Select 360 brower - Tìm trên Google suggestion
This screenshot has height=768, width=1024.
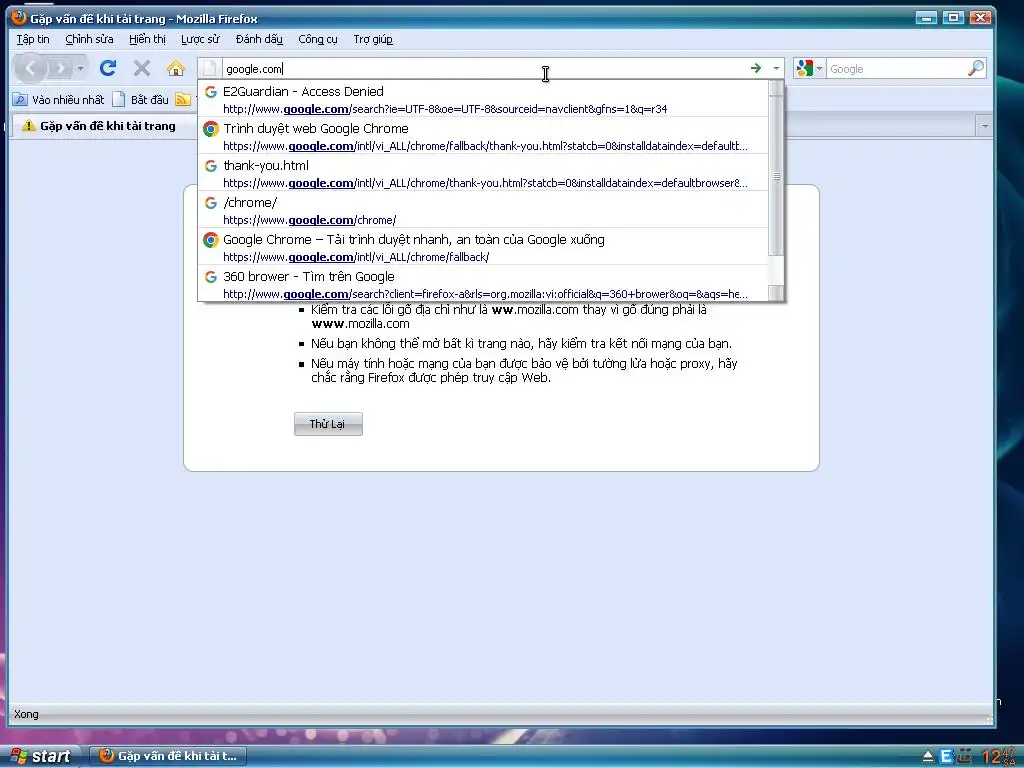(x=483, y=283)
